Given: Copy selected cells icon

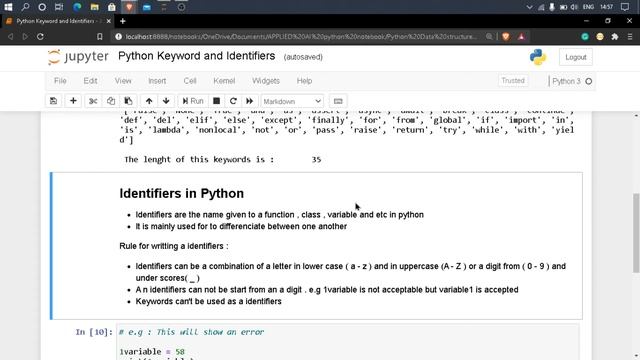Looking at the screenshot, I should pyautogui.click(x=111, y=101).
